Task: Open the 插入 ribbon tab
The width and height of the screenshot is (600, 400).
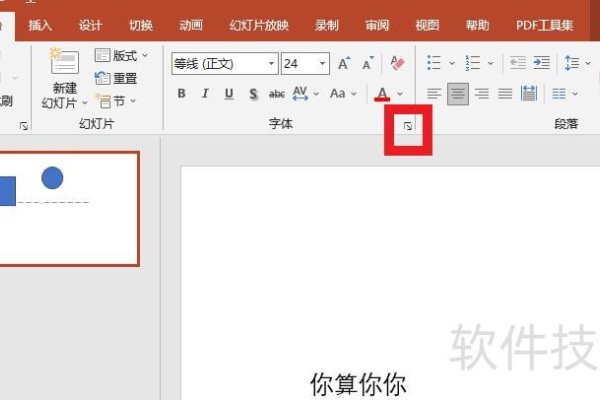Action: 40,25
